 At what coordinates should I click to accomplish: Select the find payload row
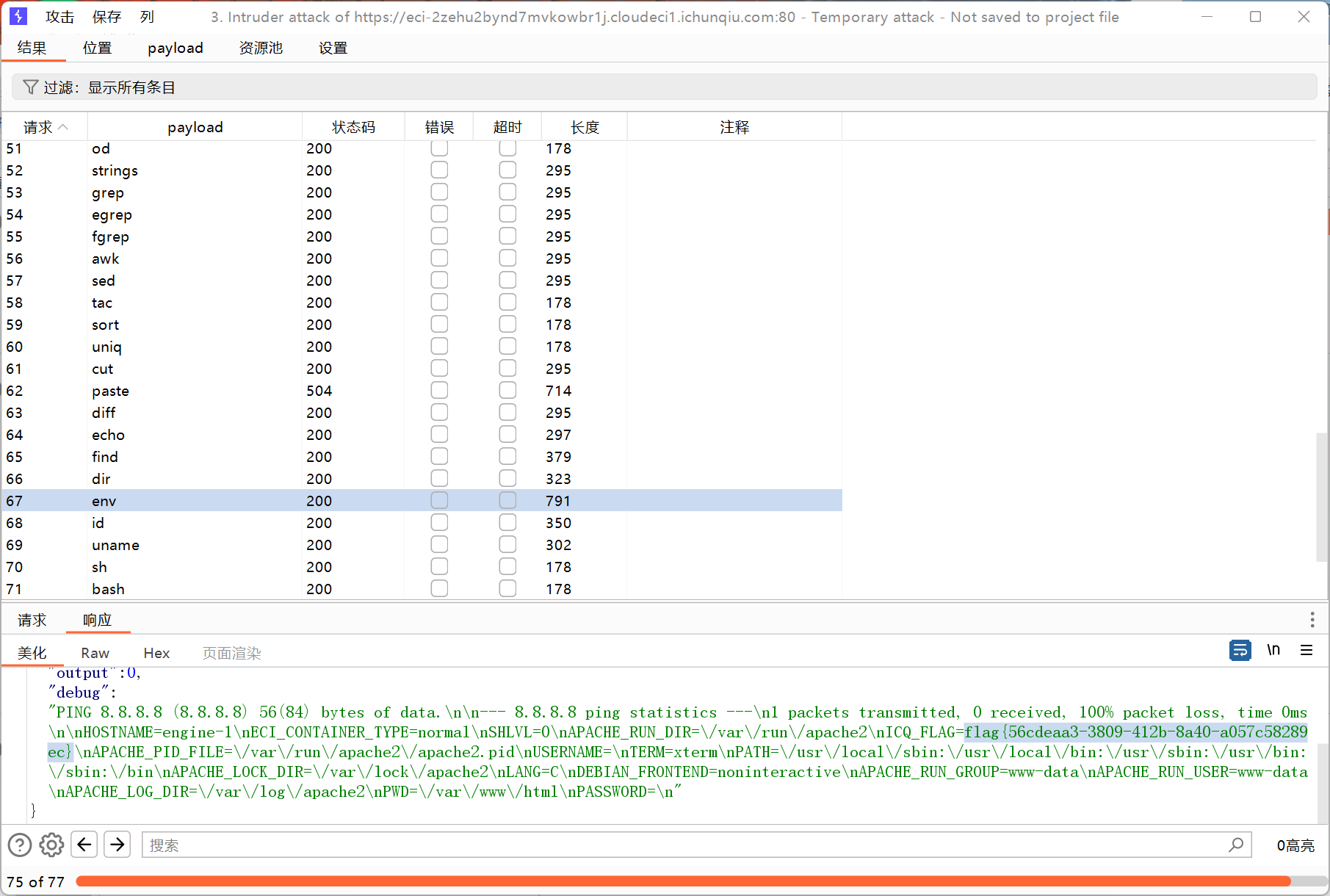pos(422,457)
